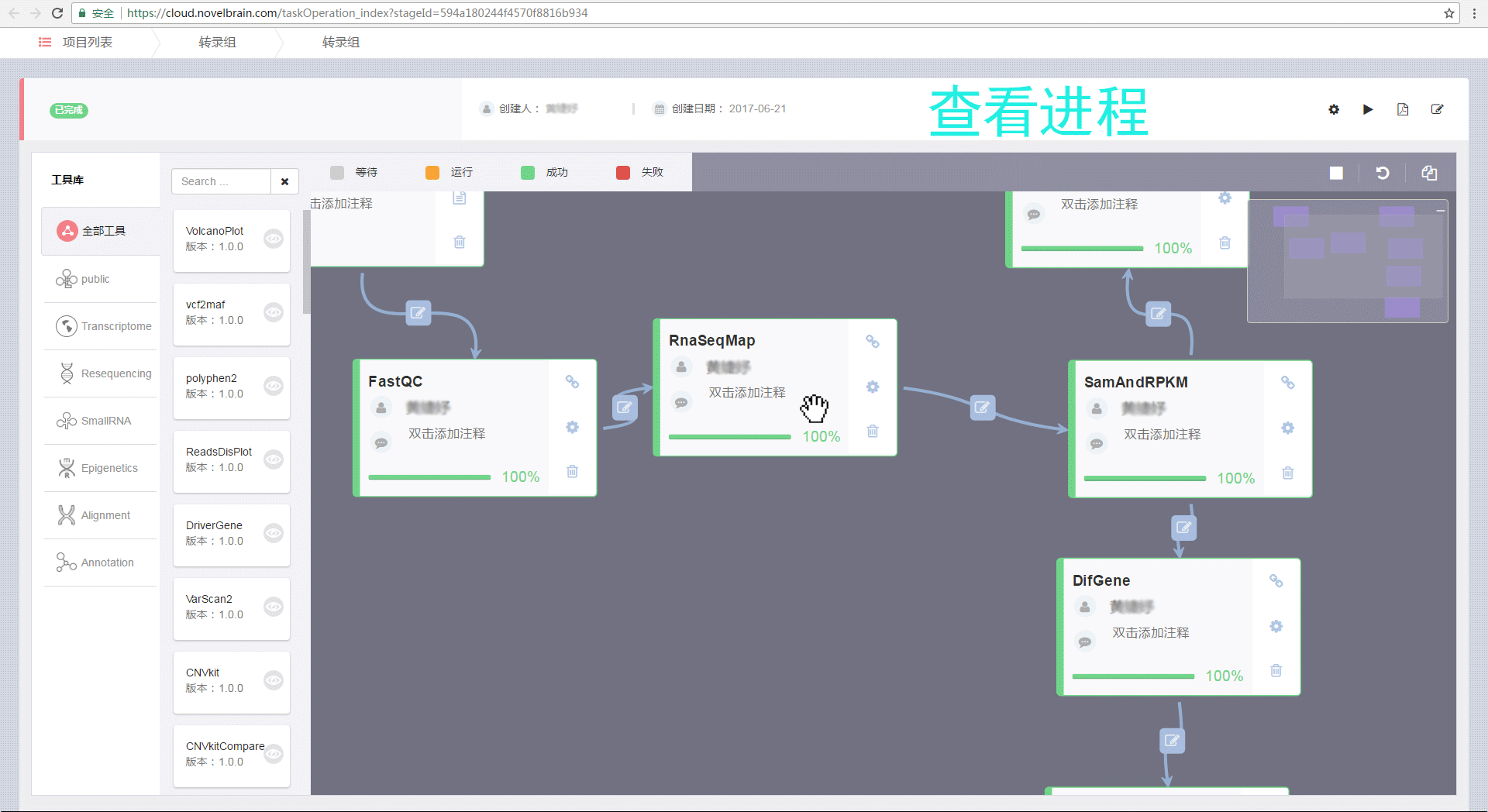
Task: Expand the Transcriptome tool category
Action: point(102,326)
